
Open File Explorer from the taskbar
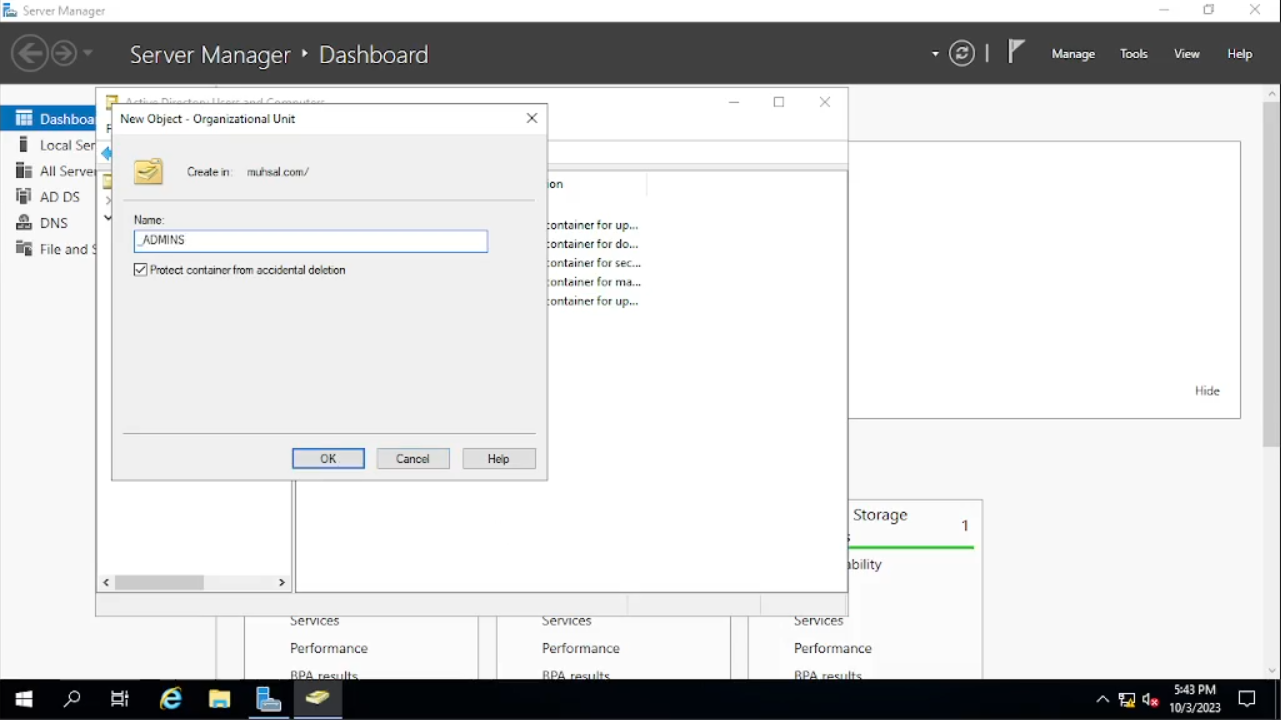(220, 699)
